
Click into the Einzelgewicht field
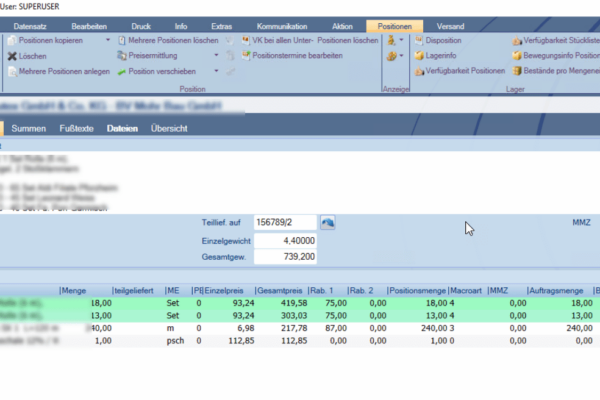coord(285,240)
